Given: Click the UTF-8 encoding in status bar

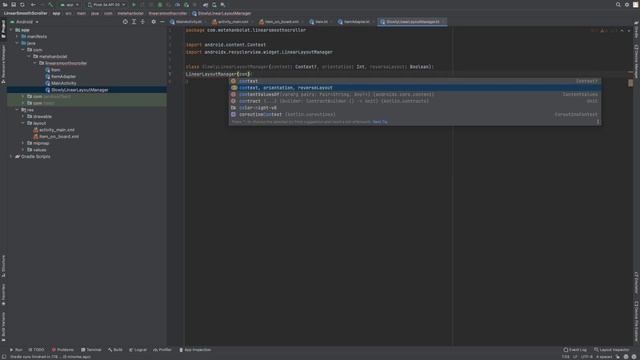Looking at the screenshot, I should coord(587,357).
